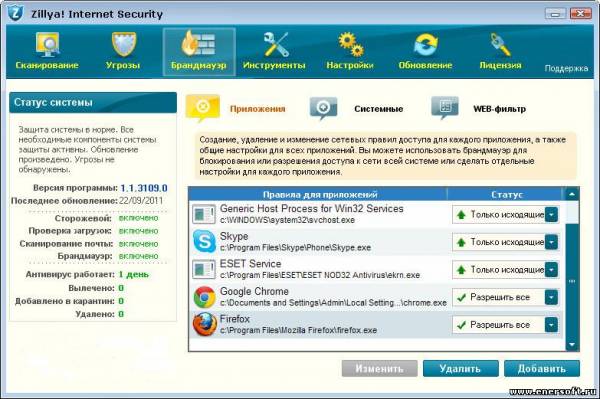The height and width of the screenshot is (399, 600).
Task: Open the Поддержка link
Action: point(566,68)
